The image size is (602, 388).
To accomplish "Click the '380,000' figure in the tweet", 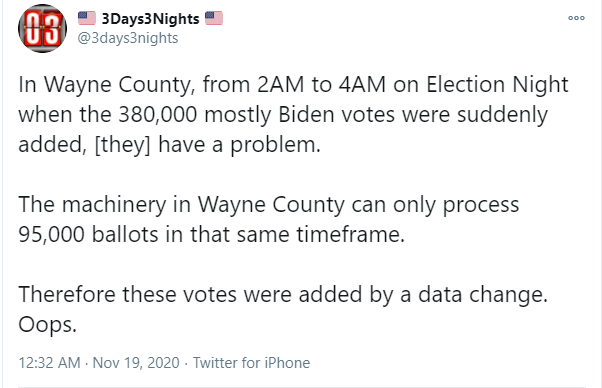I will [x=158, y=114].
